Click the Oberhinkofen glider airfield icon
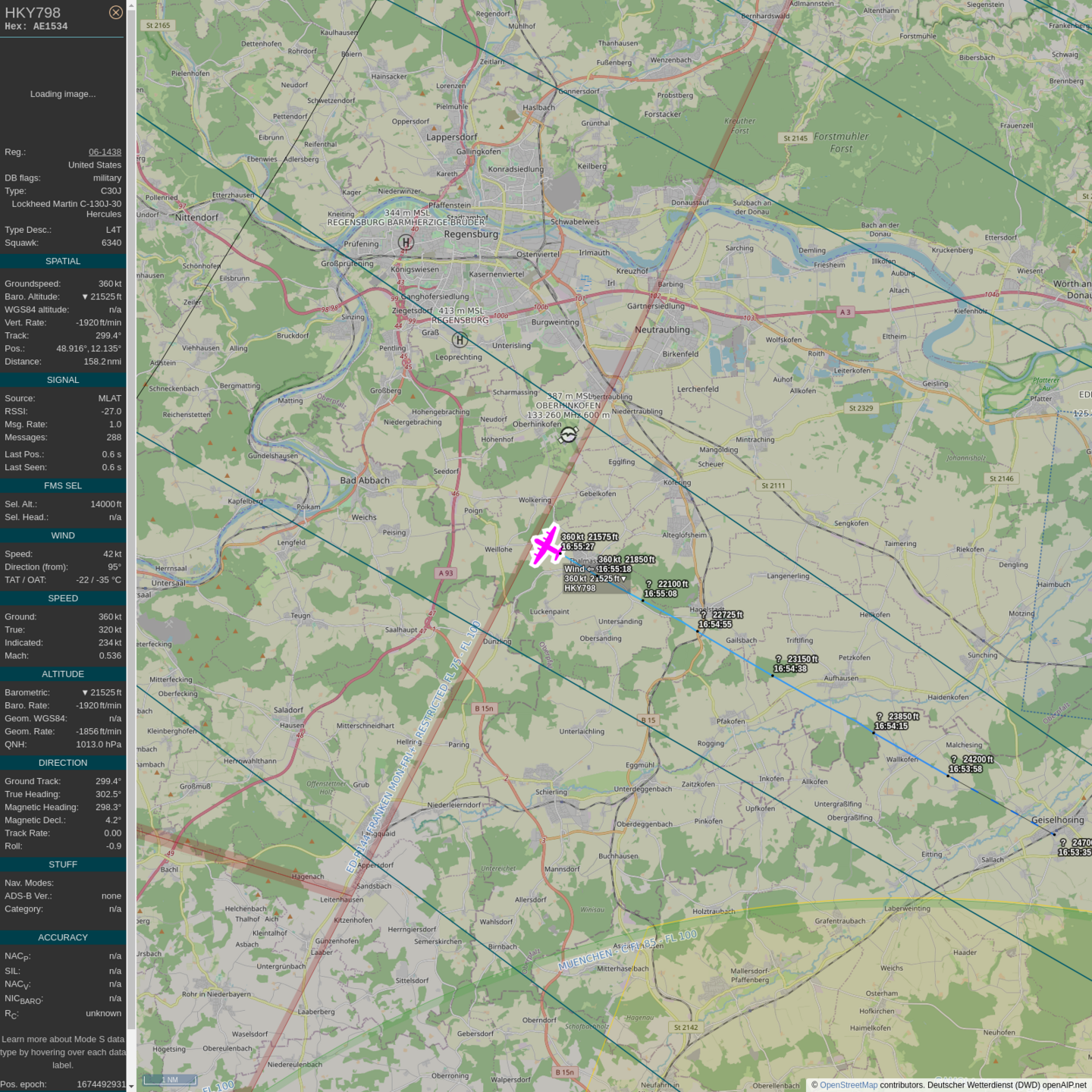Screen dimensions: 1092x1092 coord(568,435)
